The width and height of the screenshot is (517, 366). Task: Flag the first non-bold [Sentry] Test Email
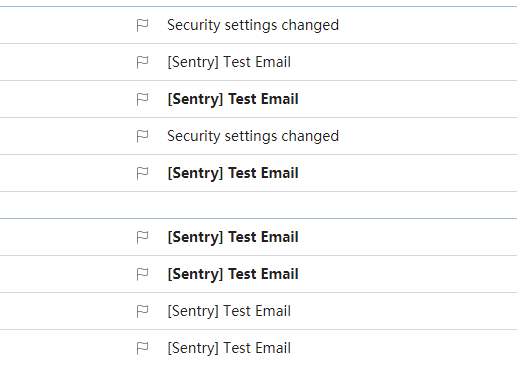(142, 62)
